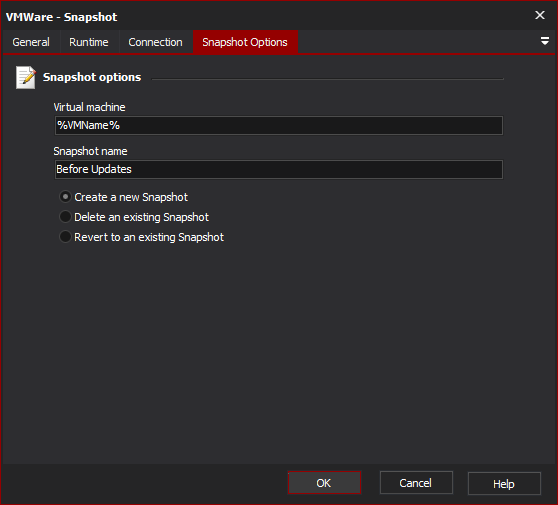Open the Runtime tab
Viewport: 558px width, 505px height.
[89, 42]
